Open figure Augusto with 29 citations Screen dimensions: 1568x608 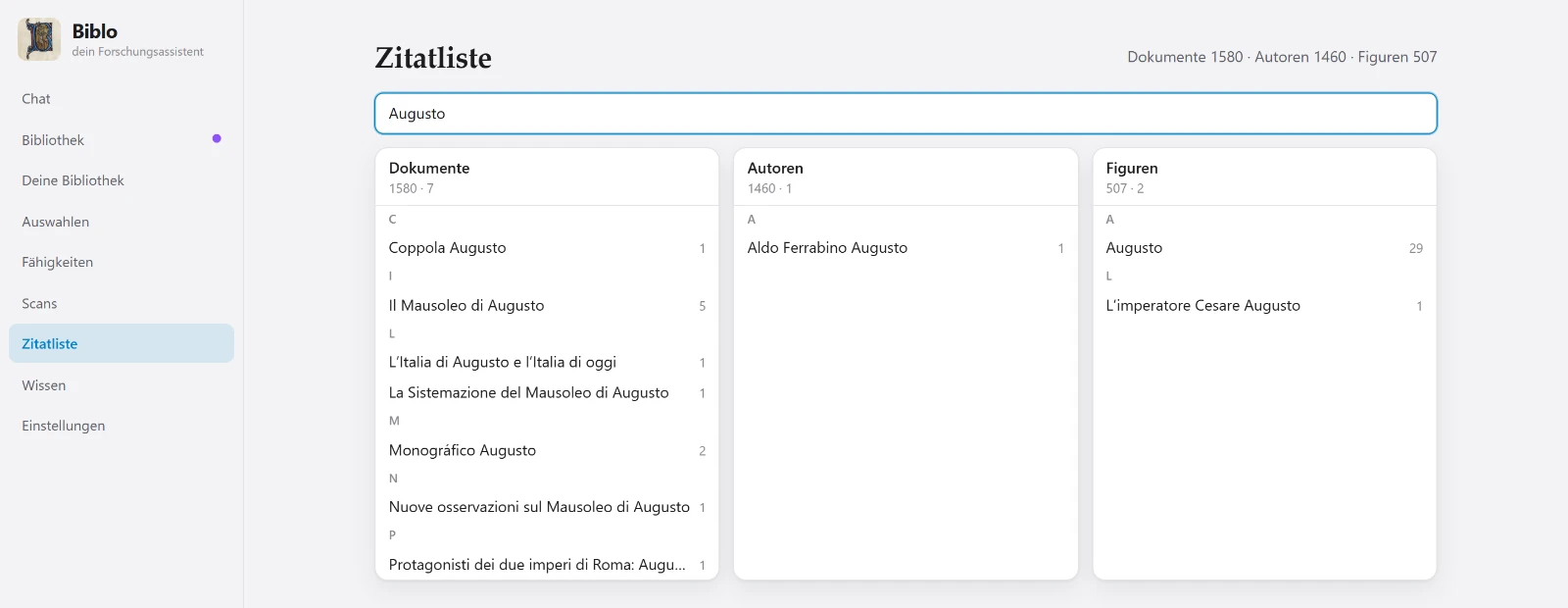(1264, 248)
